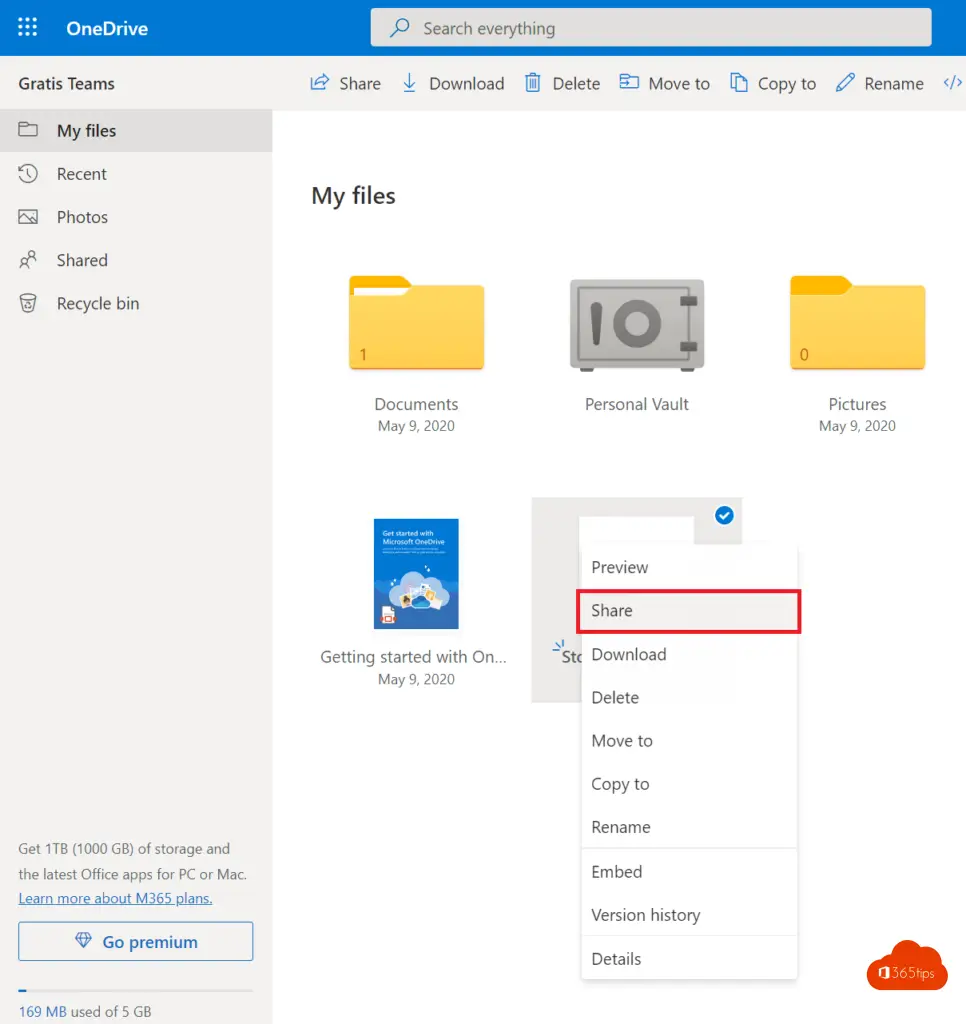Click the Share arrow icon in toolbar
The height and width of the screenshot is (1024, 966).
click(x=319, y=83)
